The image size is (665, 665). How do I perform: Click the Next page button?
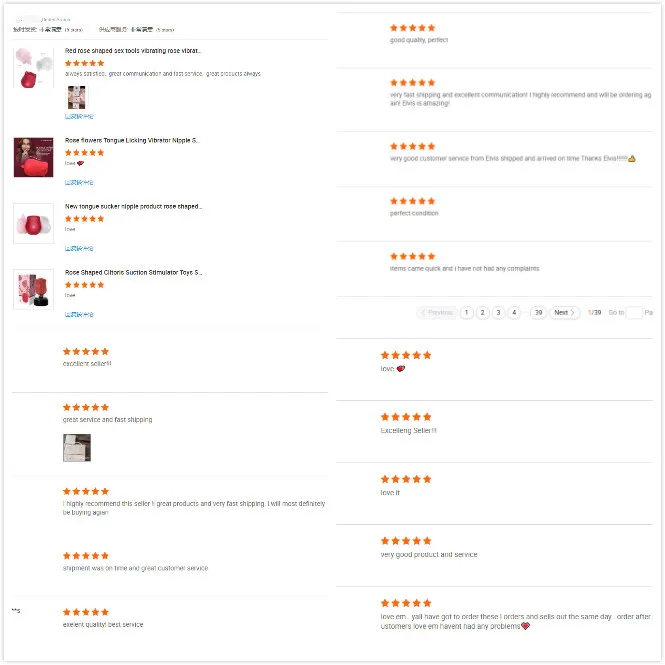click(x=564, y=313)
